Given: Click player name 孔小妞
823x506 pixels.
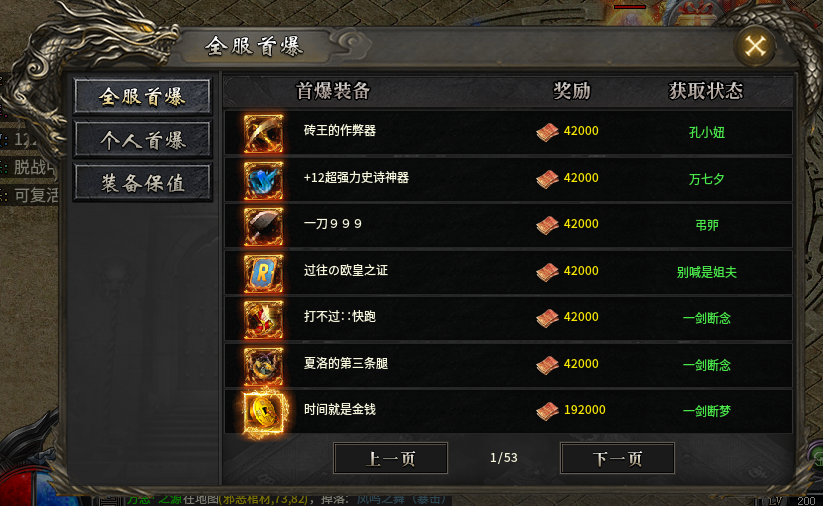Looking at the screenshot, I should point(706,132).
